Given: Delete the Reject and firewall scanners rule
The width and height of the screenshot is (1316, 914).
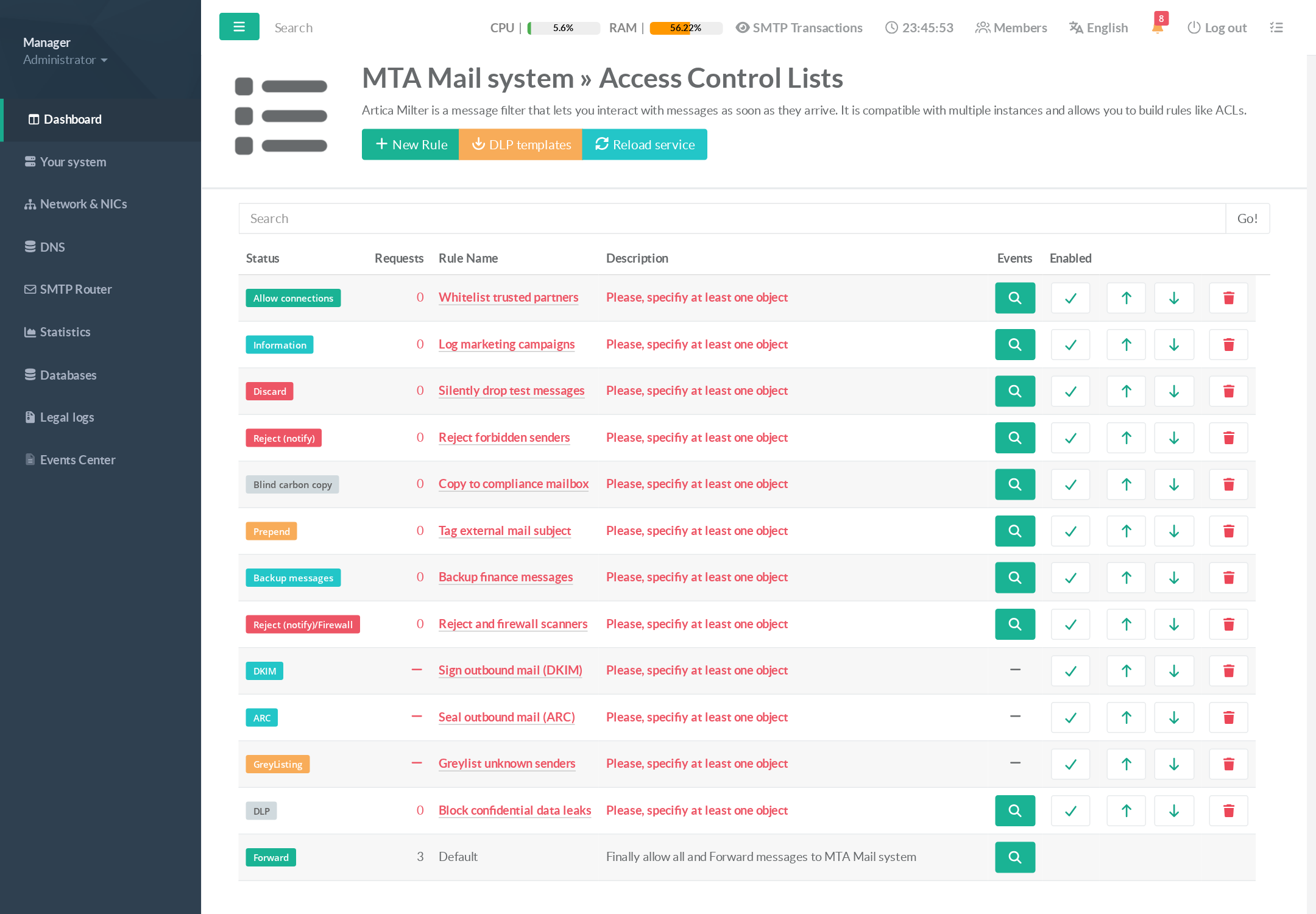Looking at the screenshot, I should tap(1229, 625).
